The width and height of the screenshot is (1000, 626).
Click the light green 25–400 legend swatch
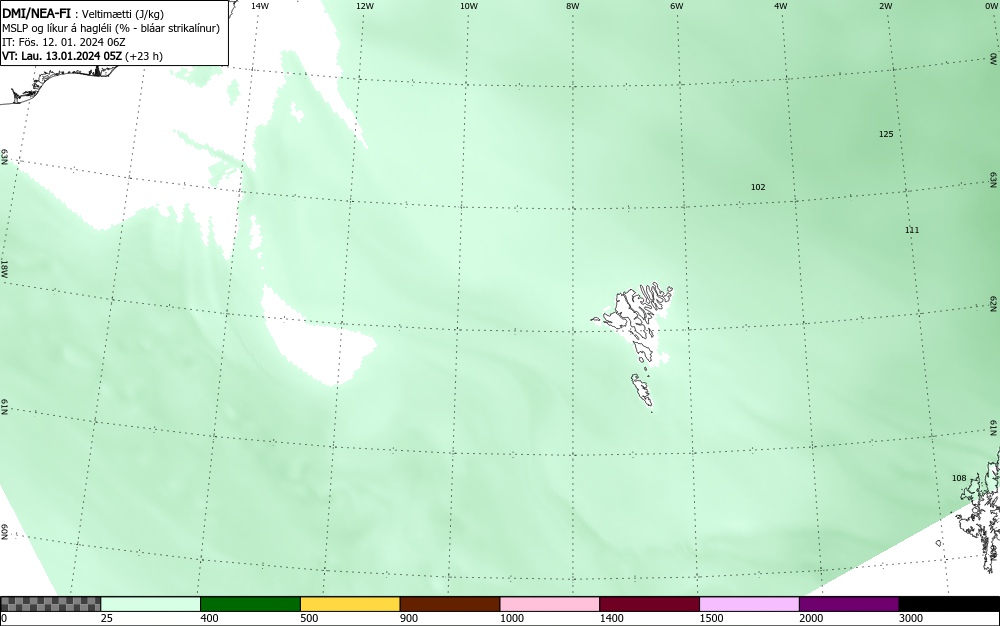pyautogui.click(x=151, y=604)
